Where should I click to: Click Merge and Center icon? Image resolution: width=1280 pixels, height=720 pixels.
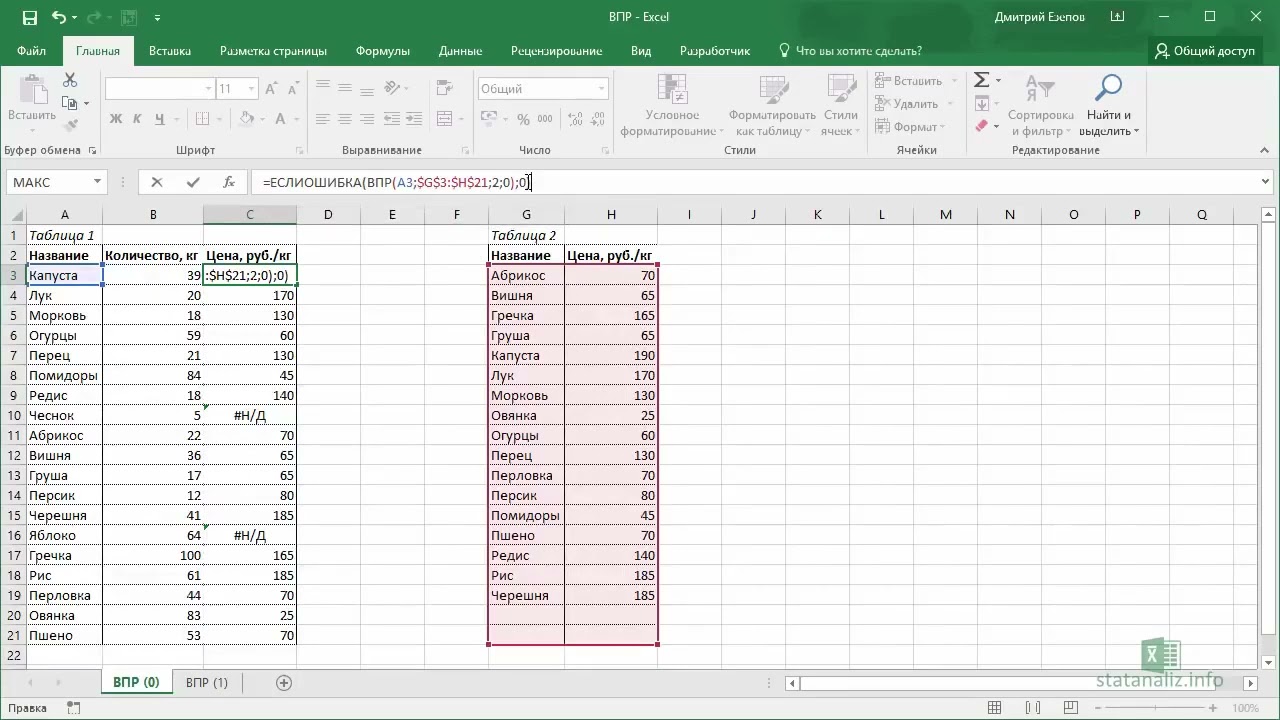pyautogui.click(x=446, y=119)
